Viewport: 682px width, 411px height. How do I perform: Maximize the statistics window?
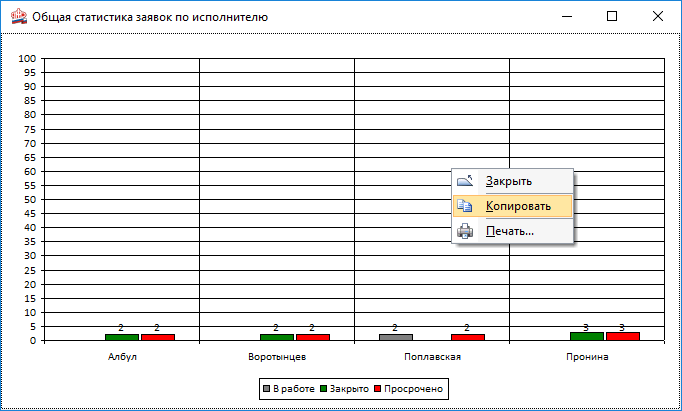[612, 16]
